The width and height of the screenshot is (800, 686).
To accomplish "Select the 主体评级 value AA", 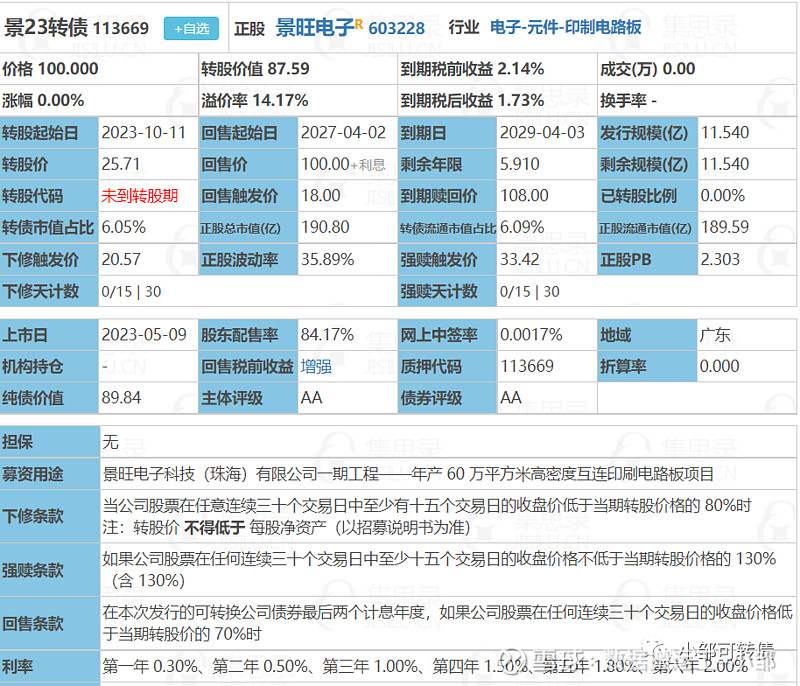I will pos(311,398).
